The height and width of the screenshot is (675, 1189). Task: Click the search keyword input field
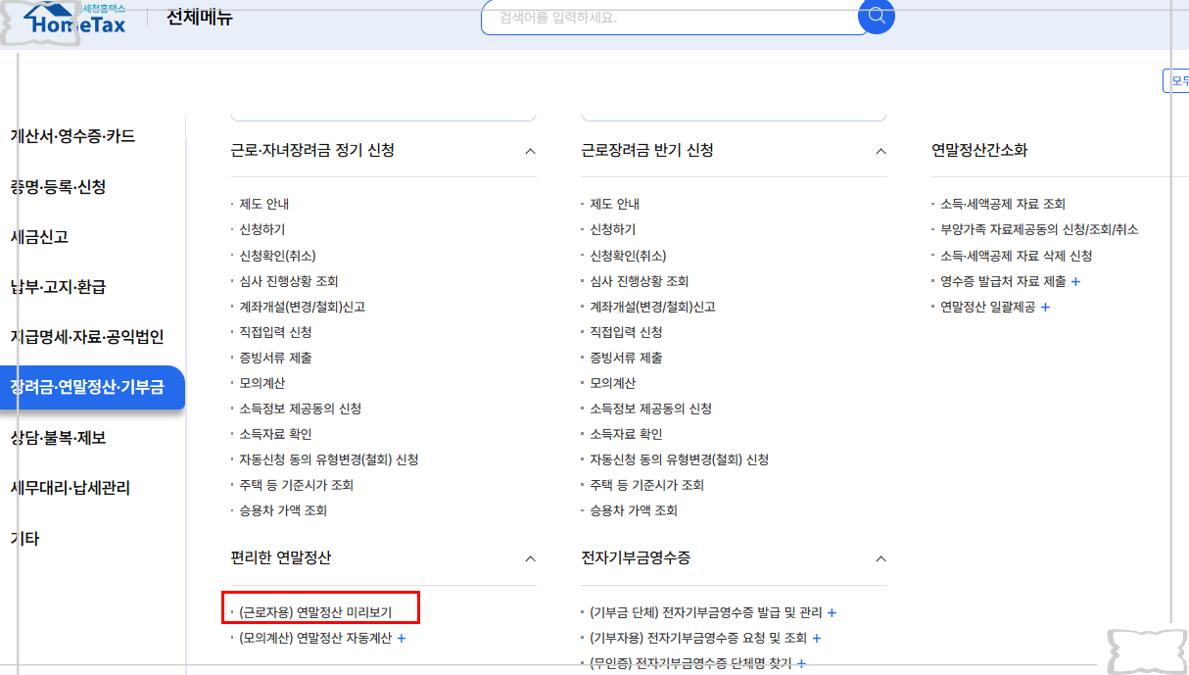(671, 17)
